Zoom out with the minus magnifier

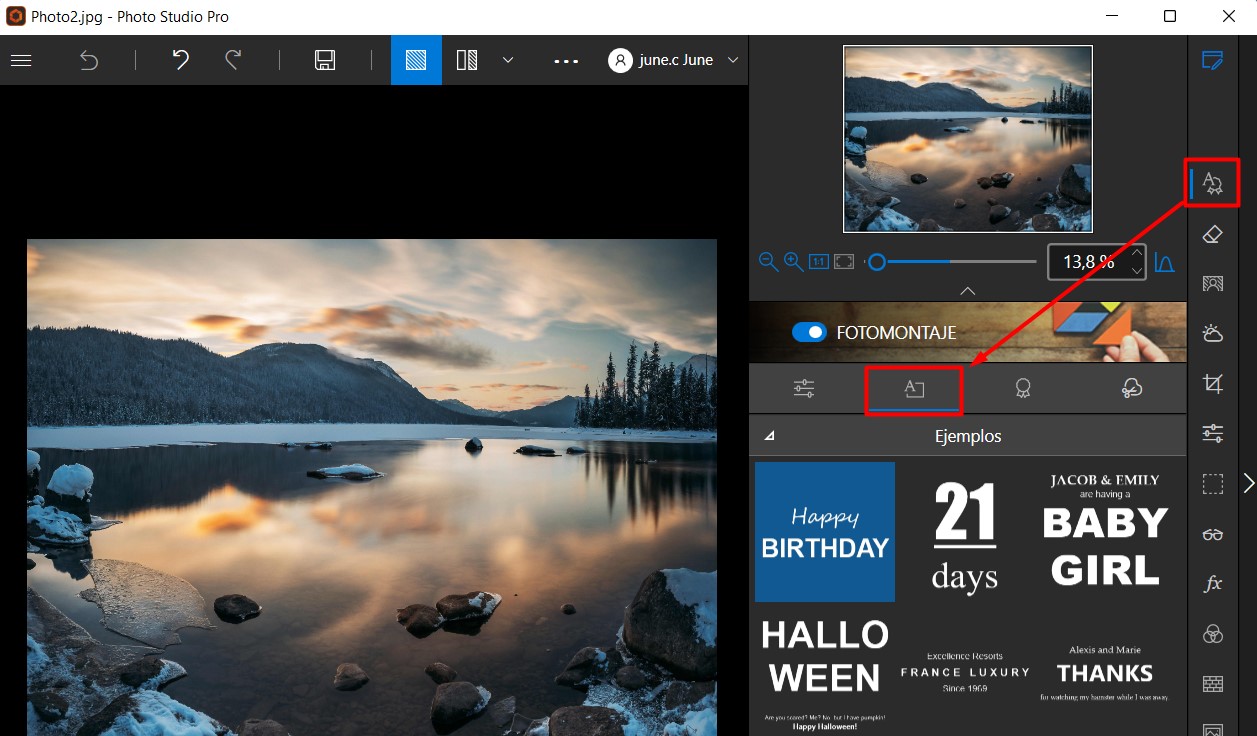click(x=768, y=262)
